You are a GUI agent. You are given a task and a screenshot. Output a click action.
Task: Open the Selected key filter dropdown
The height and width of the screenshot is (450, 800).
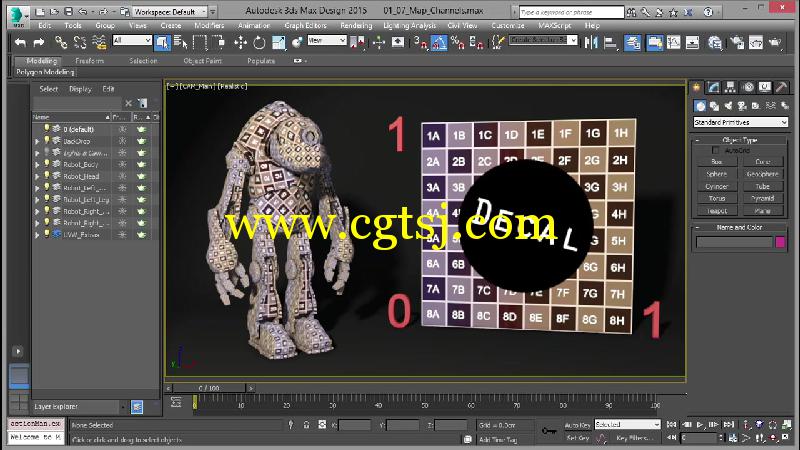(x=627, y=424)
